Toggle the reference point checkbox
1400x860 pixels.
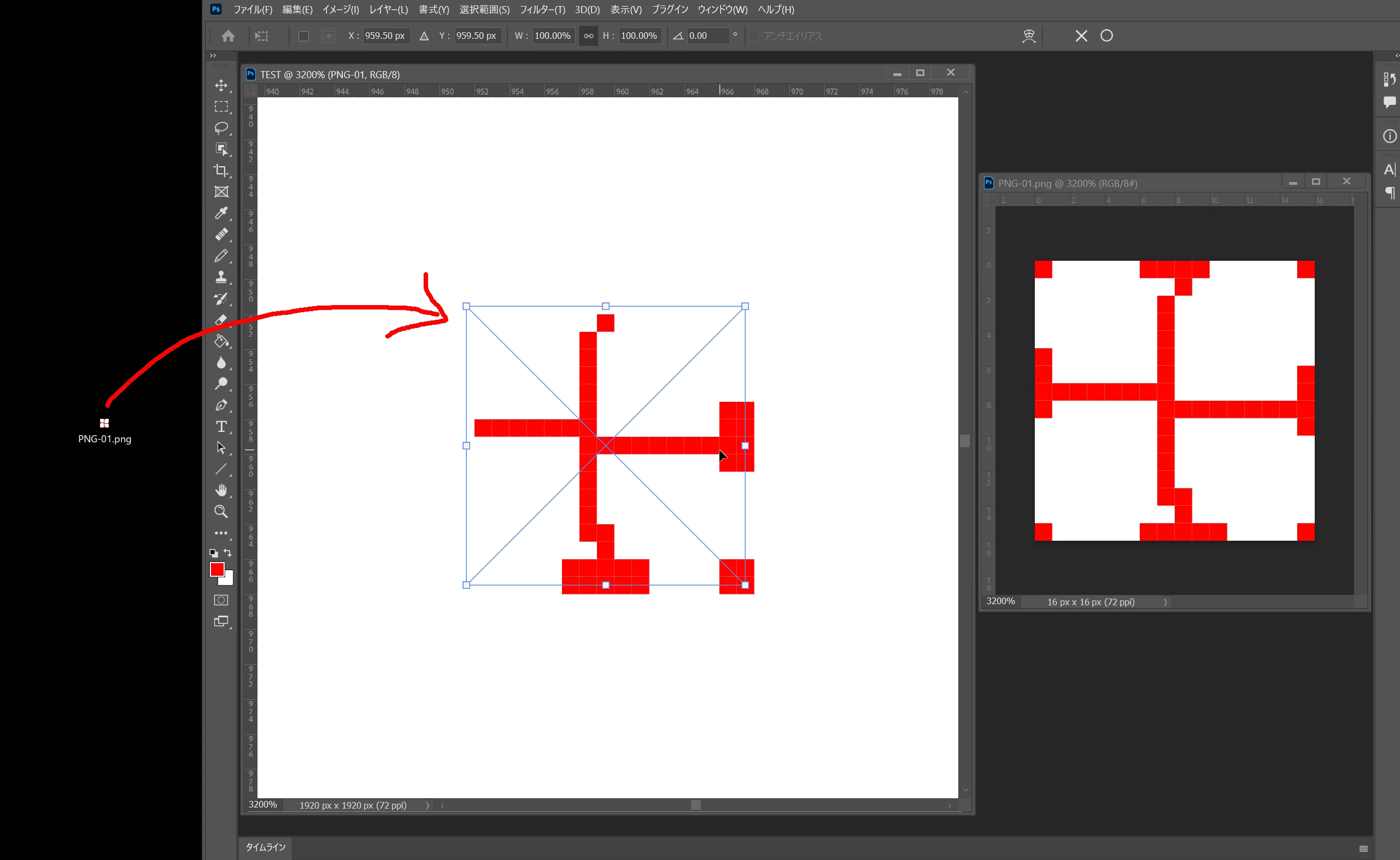click(303, 36)
